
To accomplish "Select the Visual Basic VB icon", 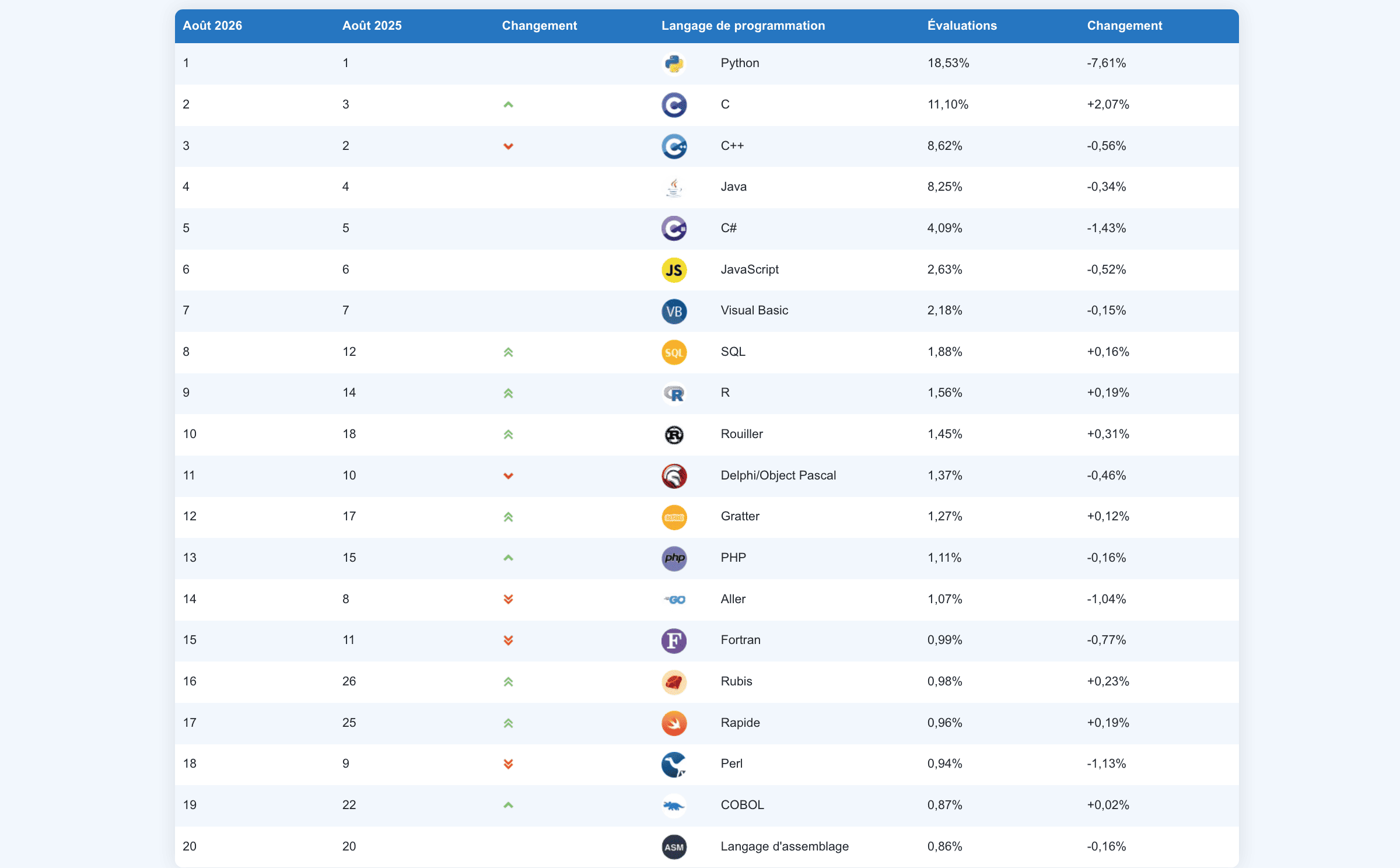I will [x=674, y=311].
